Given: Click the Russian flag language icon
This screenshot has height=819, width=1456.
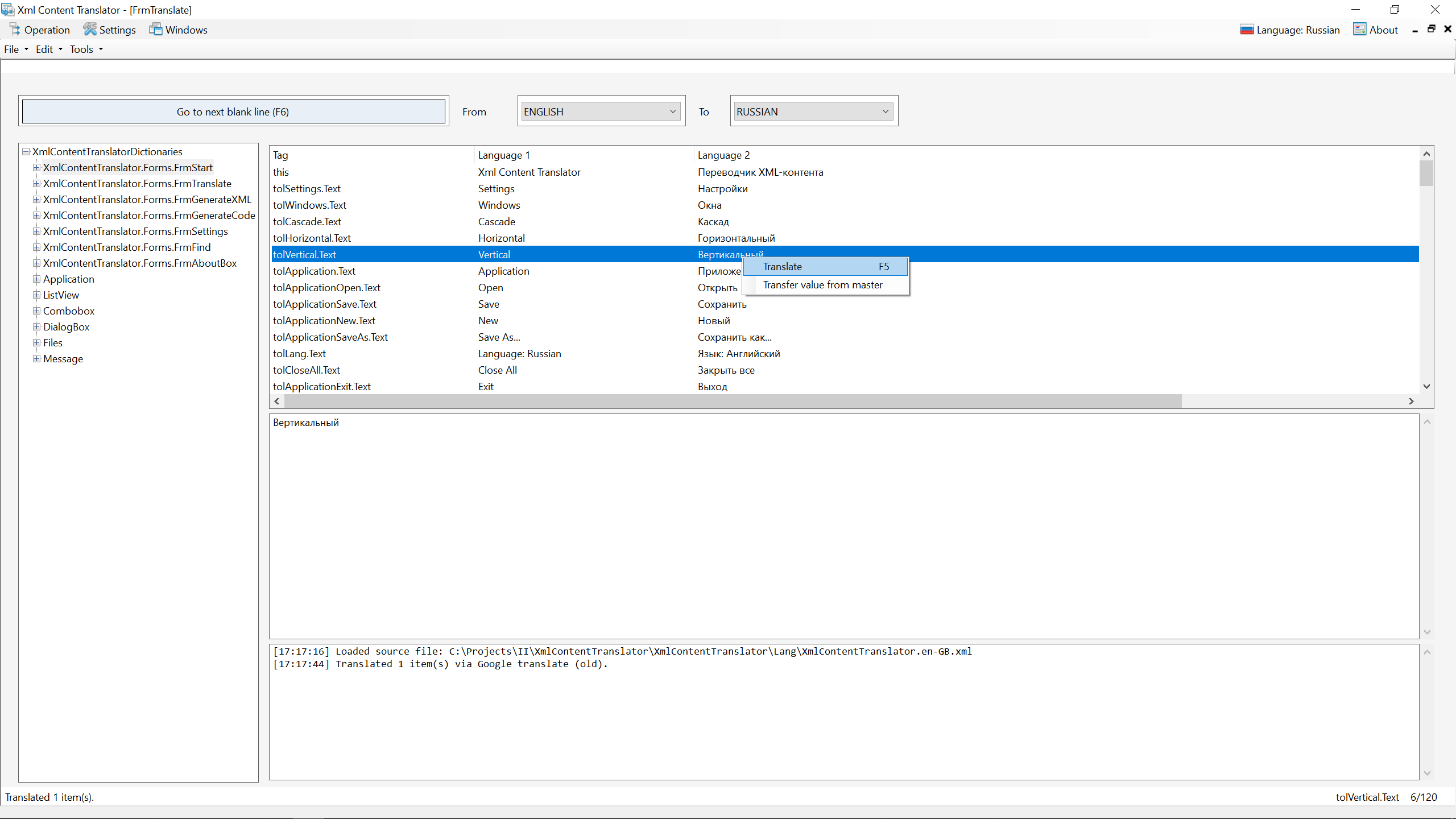Looking at the screenshot, I should tap(1247, 30).
